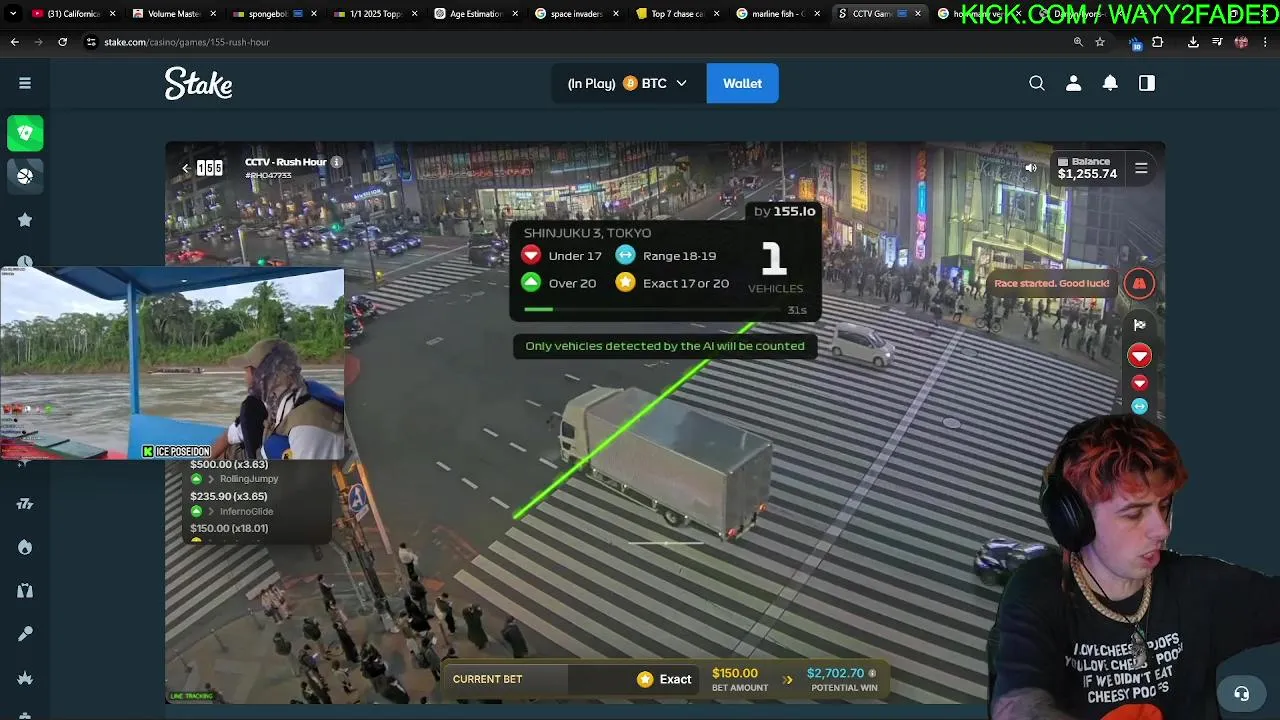This screenshot has height=720, width=1280.
Task: Show info for CCTV - Rush Hour
Action: [x=336, y=162]
